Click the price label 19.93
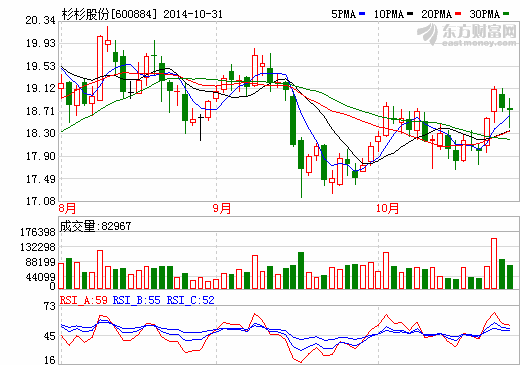Image resolution: width=520 pixels, height=365 pixels. 41,43
